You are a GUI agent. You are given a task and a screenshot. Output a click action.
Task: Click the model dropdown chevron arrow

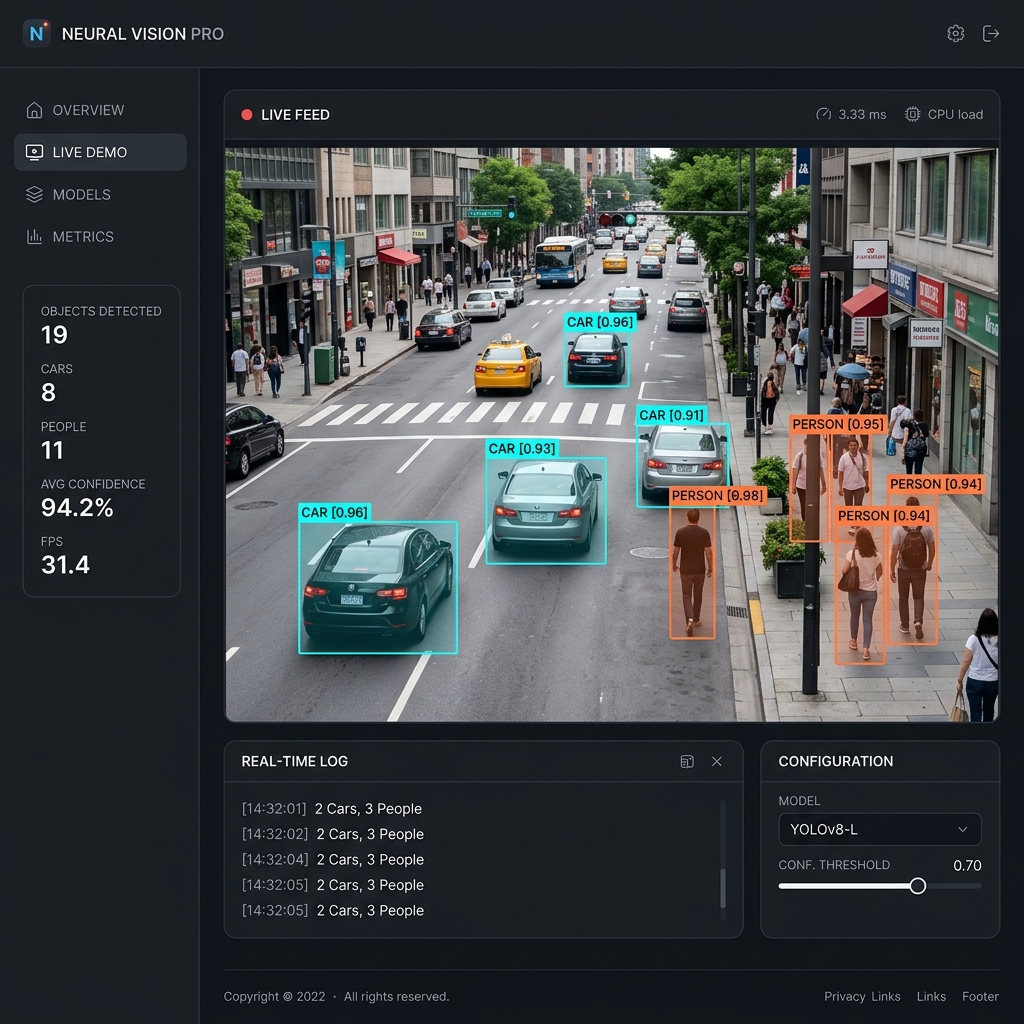pyautogui.click(x=963, y=829)
